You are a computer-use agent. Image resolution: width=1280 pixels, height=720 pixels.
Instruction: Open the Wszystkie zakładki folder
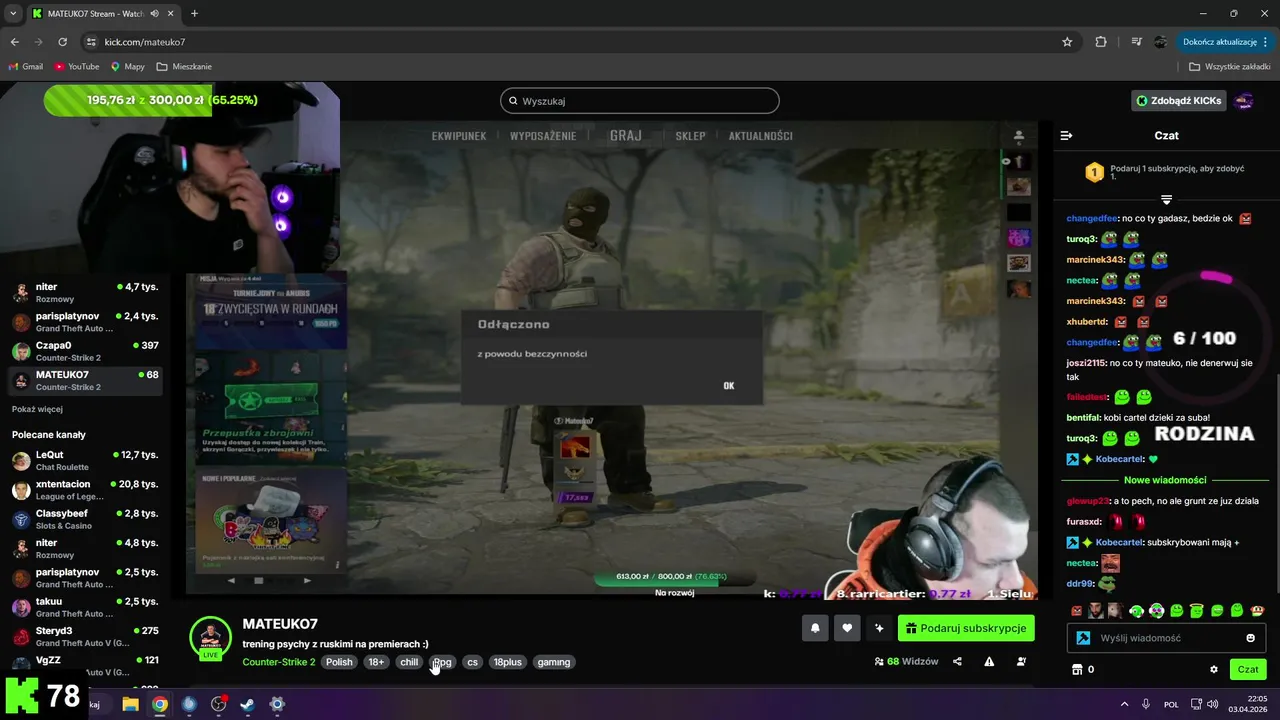1230,66
